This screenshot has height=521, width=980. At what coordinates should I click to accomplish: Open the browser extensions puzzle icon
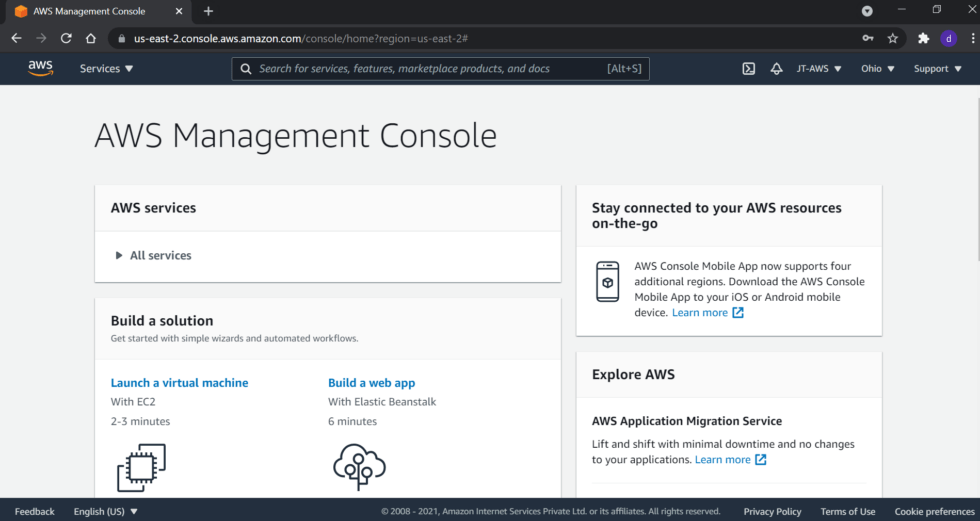coord(923,38)
